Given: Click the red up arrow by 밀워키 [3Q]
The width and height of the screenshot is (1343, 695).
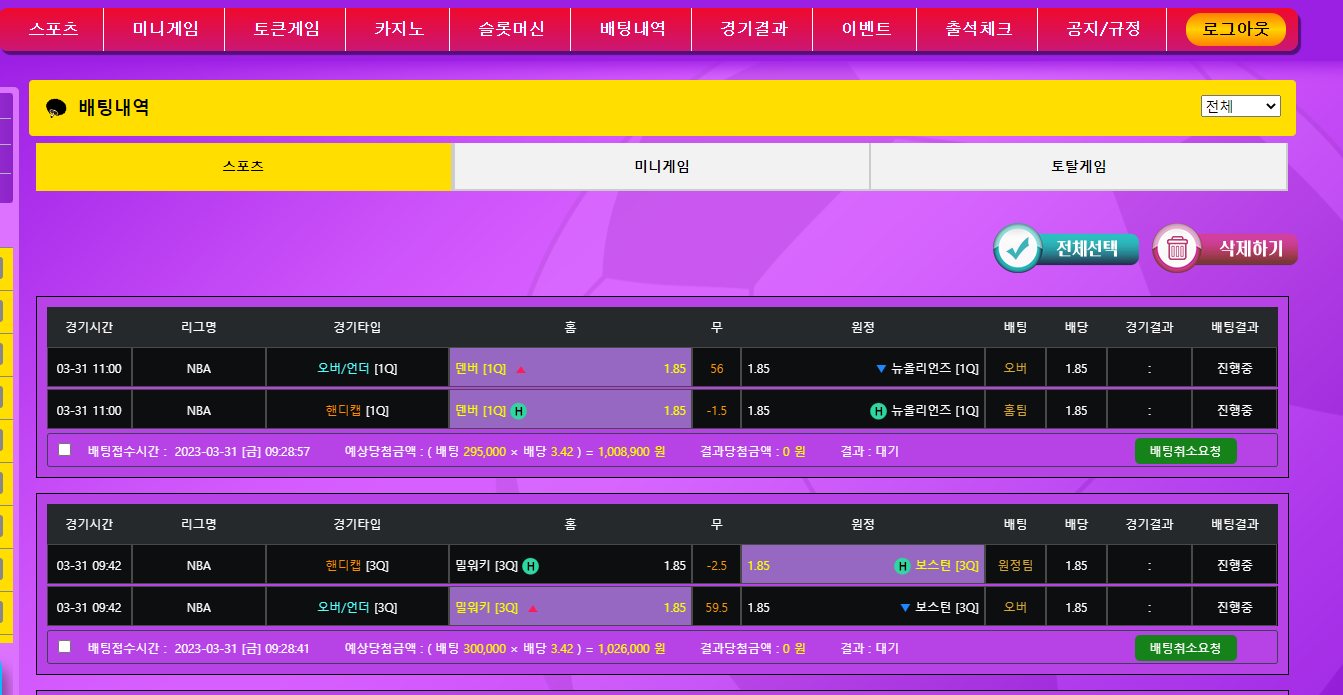Looking at the screenshot, I should (532, 608).
